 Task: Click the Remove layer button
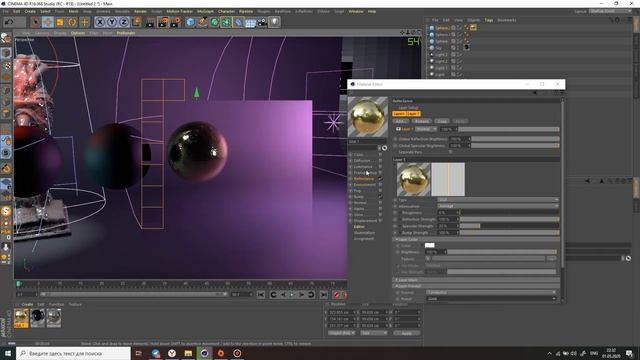[x=421, y=121]
